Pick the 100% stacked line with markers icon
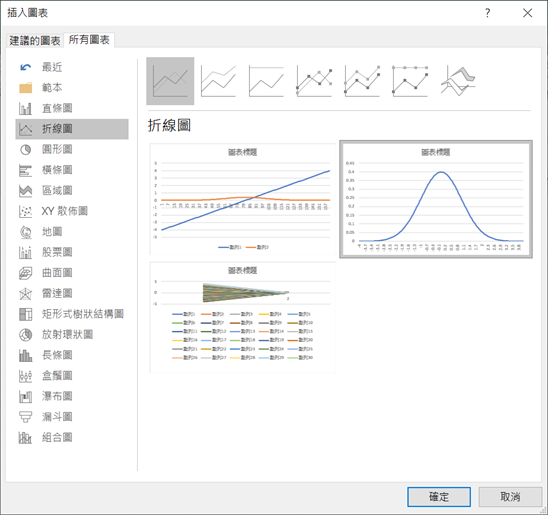 point(410,81)
